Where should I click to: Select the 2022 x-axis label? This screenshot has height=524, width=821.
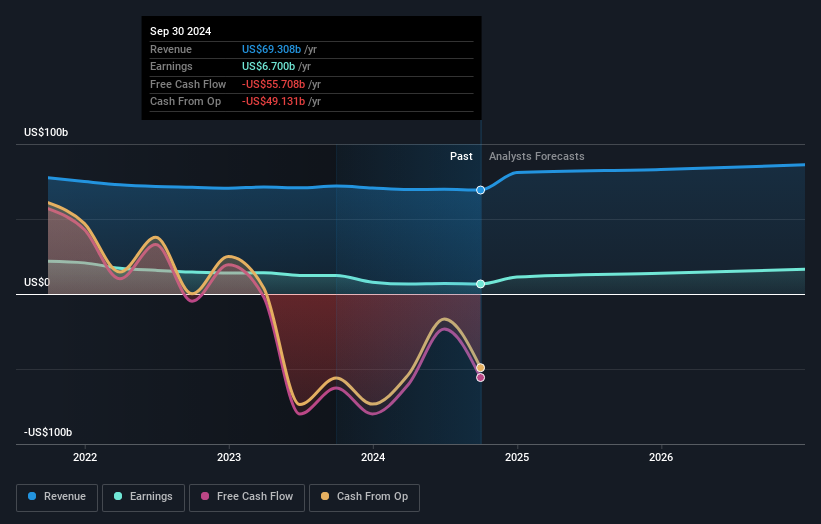click(85, 457)
